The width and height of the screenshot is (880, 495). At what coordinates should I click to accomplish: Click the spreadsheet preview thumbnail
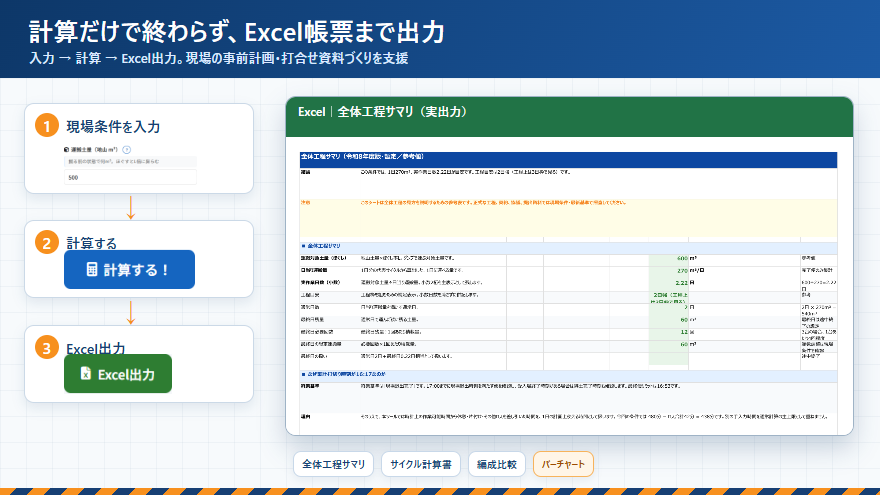click(569, 293)
